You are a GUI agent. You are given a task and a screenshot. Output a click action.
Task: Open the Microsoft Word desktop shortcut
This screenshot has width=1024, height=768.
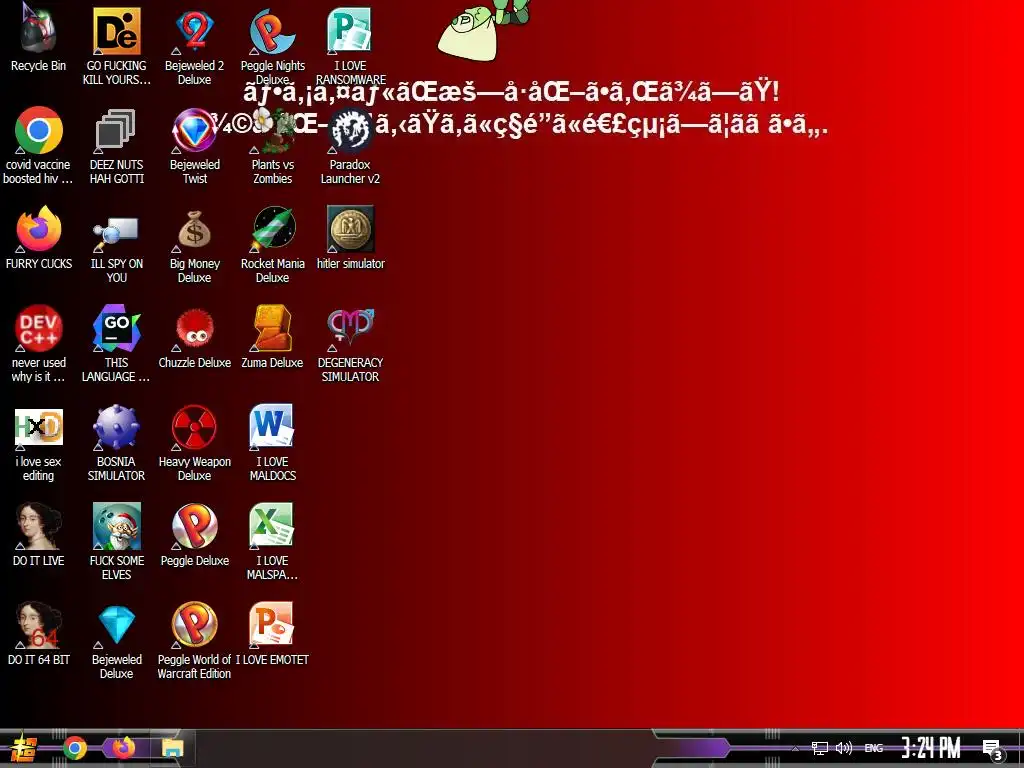pyautogui.click(x=272, y=442)
